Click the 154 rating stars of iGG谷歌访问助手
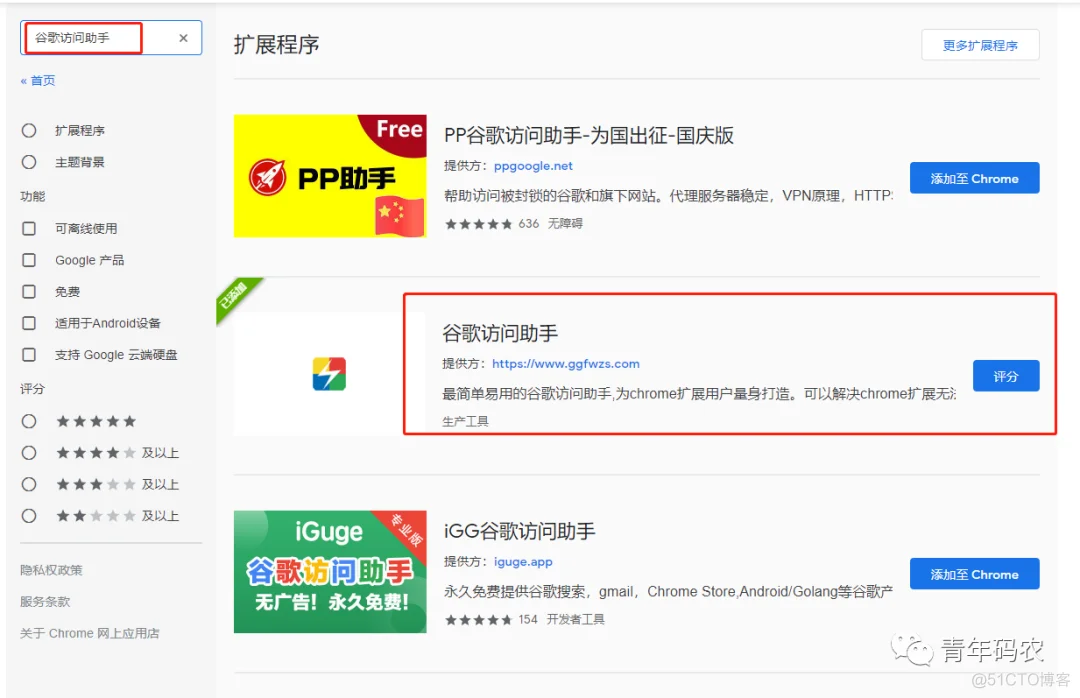The height and width of the screenshot is (698, 1080). point(479,619)
